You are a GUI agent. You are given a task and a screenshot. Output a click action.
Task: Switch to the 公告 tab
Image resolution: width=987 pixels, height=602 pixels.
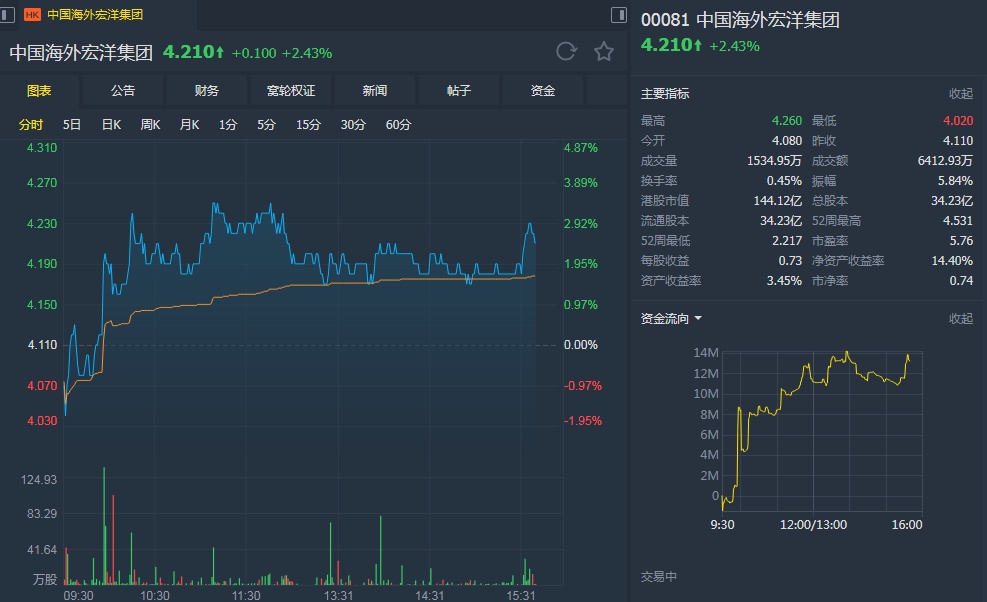[x=123, y=91]
